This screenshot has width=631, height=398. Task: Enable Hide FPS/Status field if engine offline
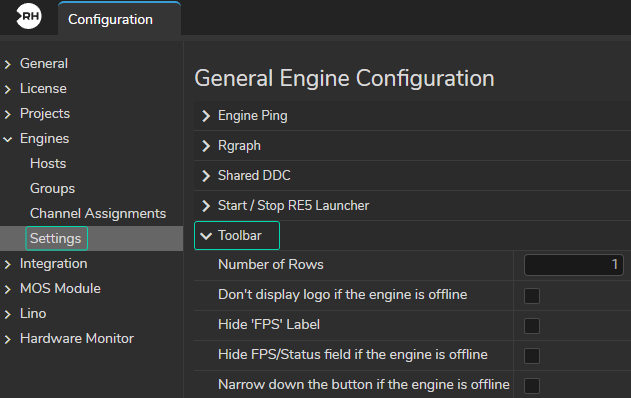pos(532,356)
